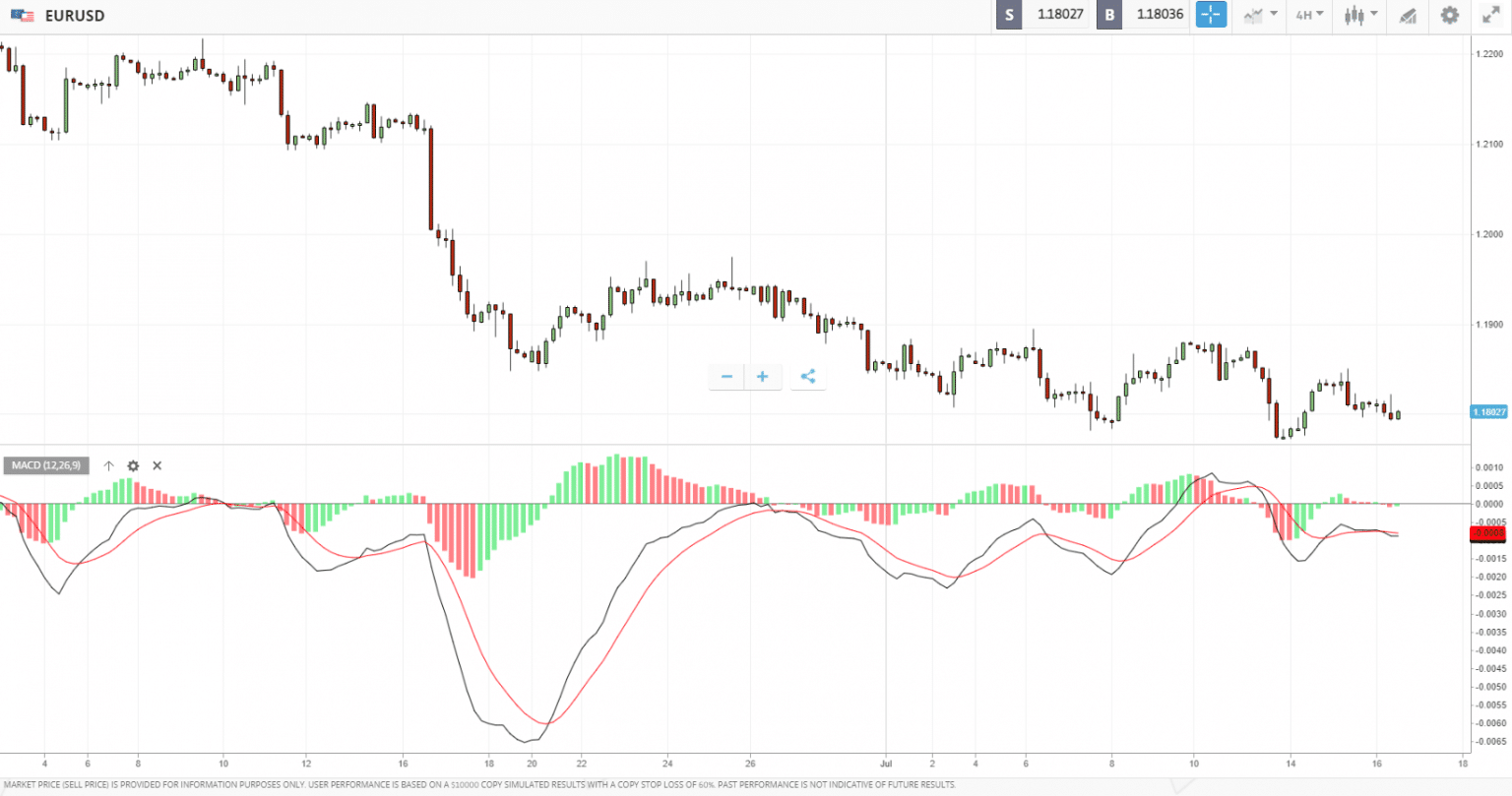The width and height of the screenshot is (1512, 796).
Task: Click the 1.1900 price axis label
Action: pyautogui.click(x=1489, y=324)
